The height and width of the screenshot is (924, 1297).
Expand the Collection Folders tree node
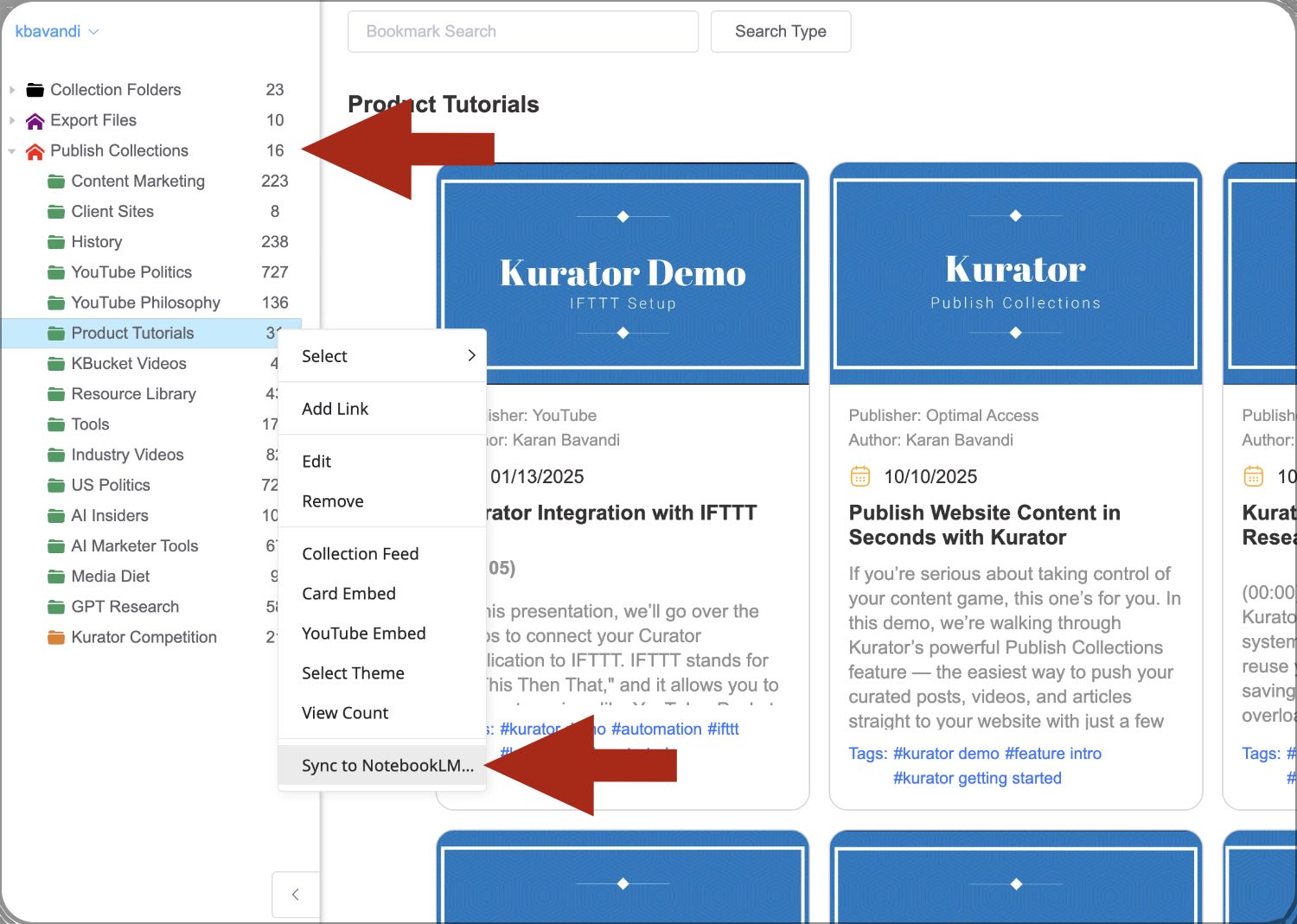click(12, 90)
